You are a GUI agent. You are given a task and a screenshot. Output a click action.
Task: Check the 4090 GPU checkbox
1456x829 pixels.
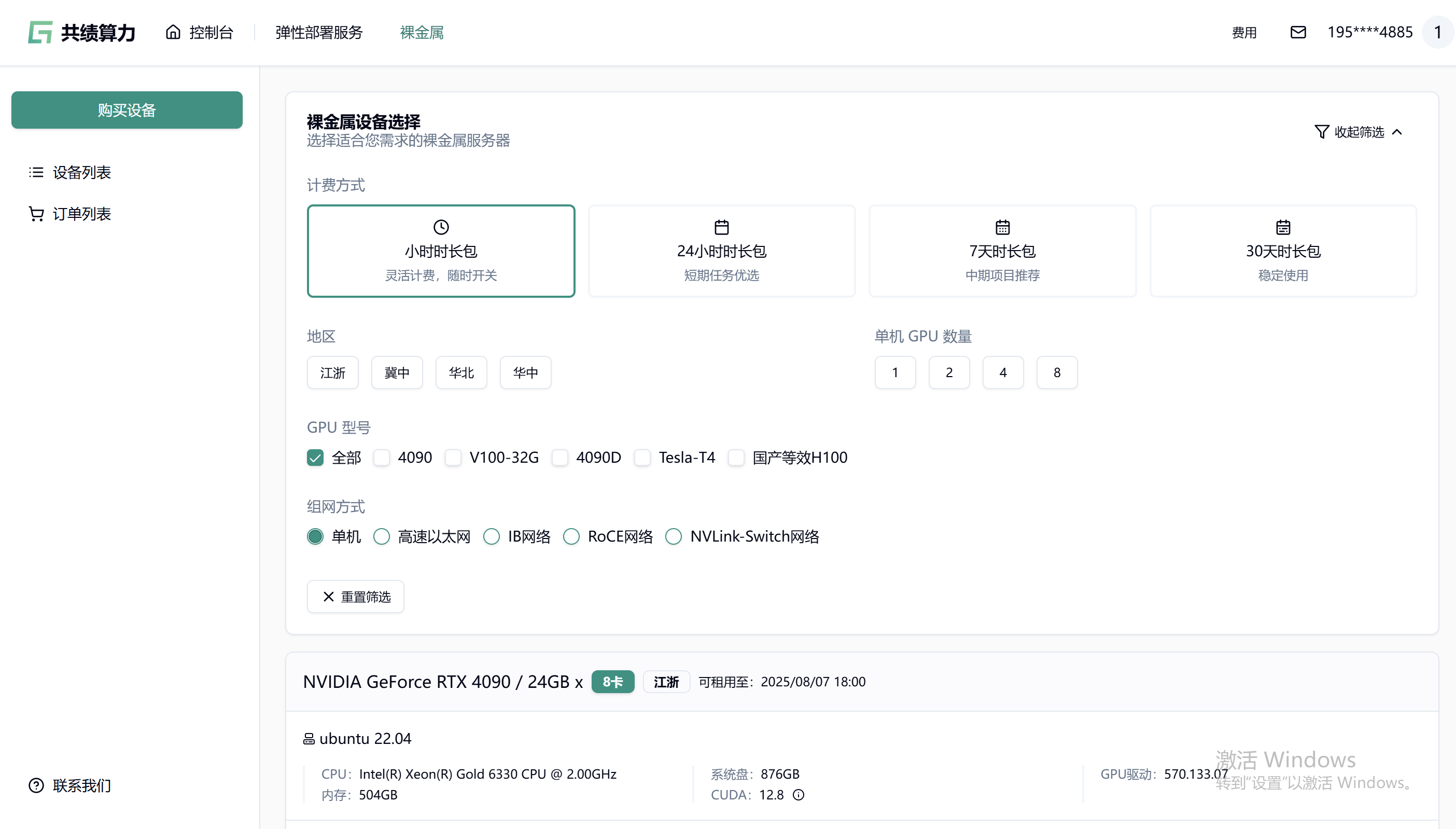point(381,457)
